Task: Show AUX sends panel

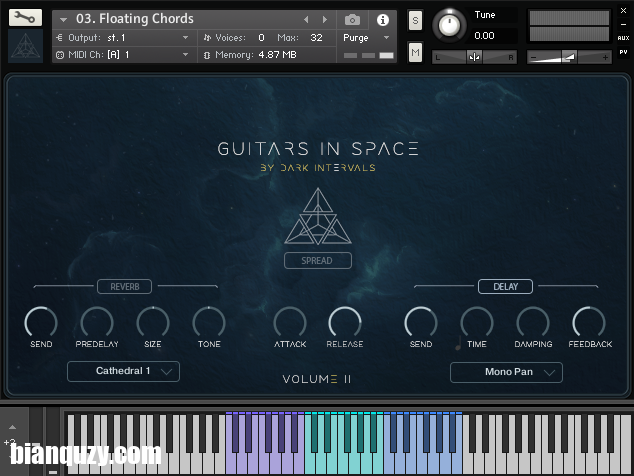Action: point(623,38)
